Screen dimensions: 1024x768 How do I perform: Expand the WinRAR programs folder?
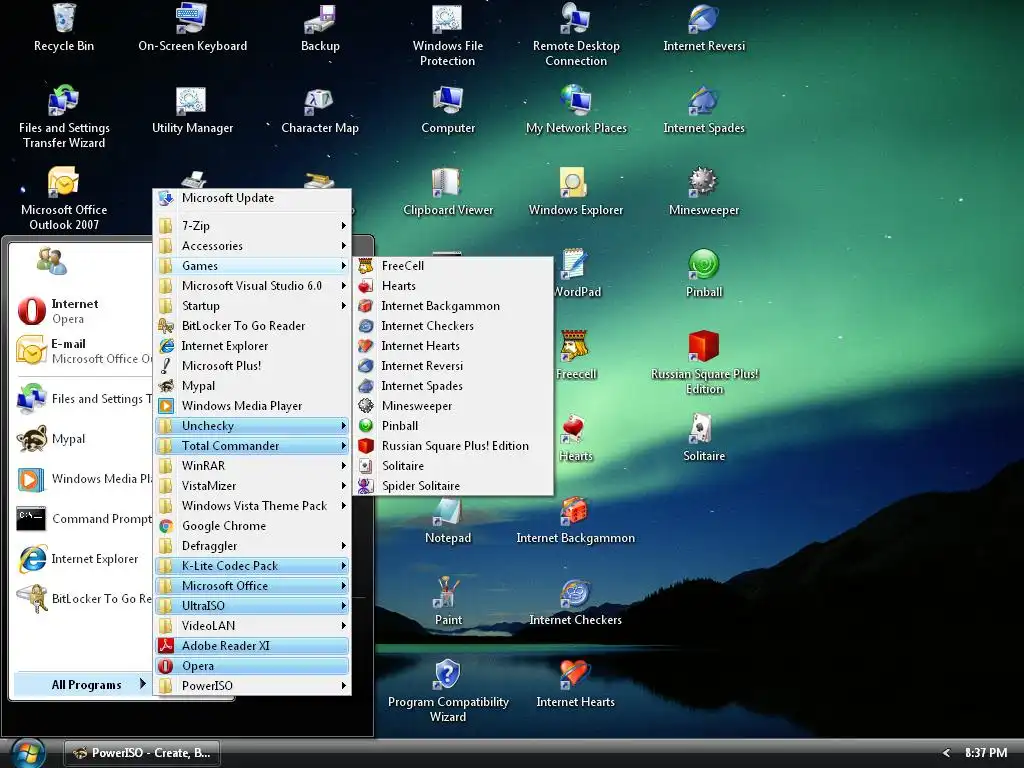tap(252, 466)
